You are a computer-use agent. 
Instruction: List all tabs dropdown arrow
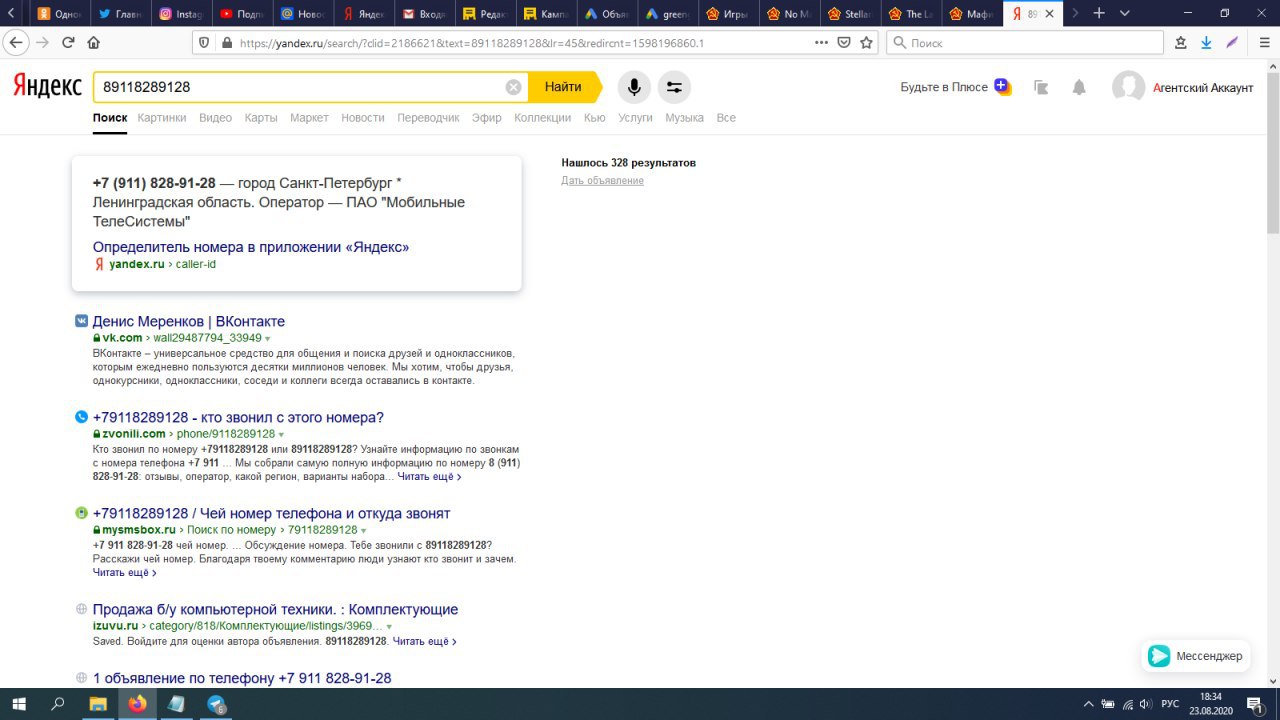pyautogui.click(x=1123, y=13)
